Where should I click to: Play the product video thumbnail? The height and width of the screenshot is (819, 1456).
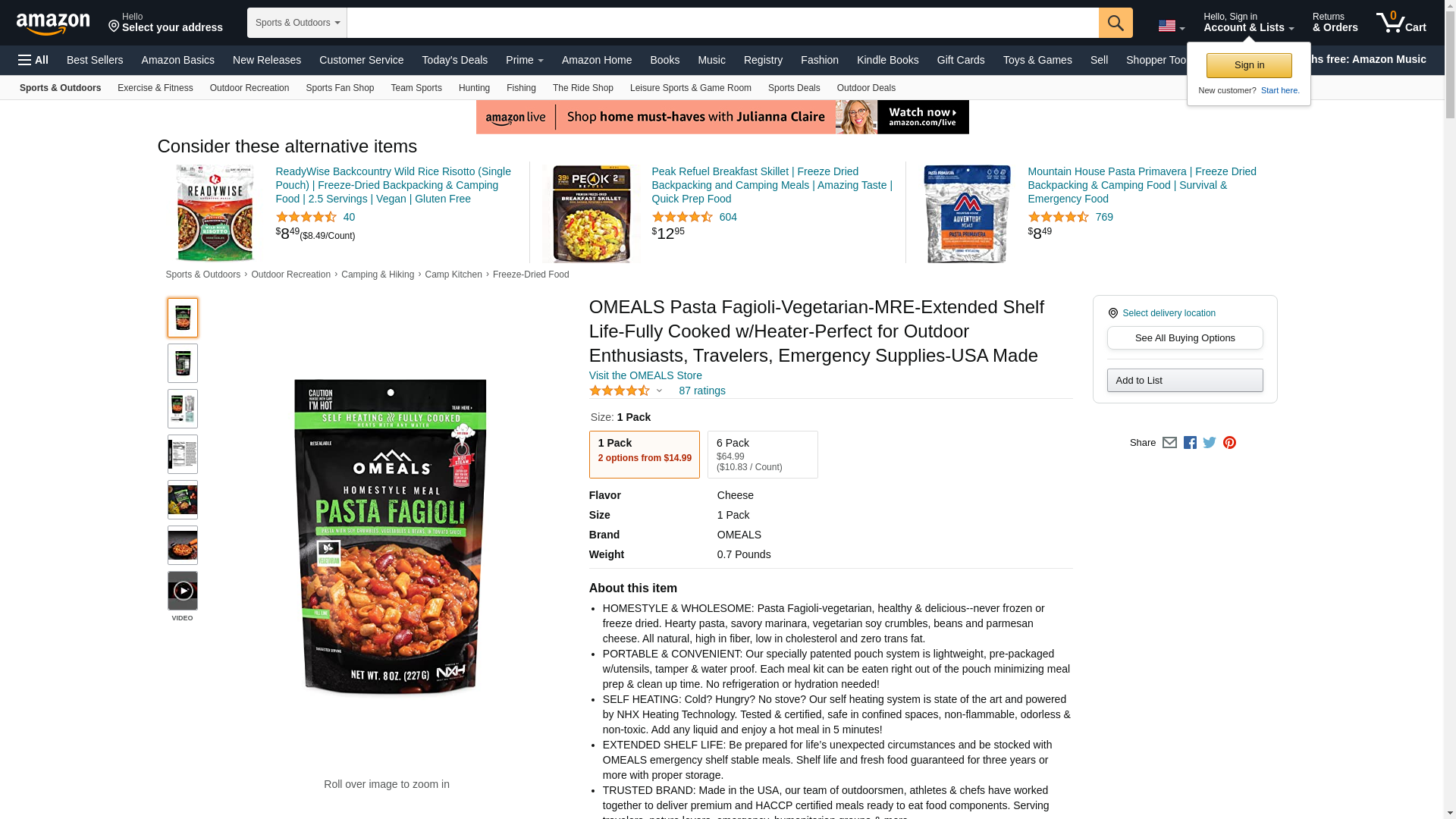click(x=183, y=591)
